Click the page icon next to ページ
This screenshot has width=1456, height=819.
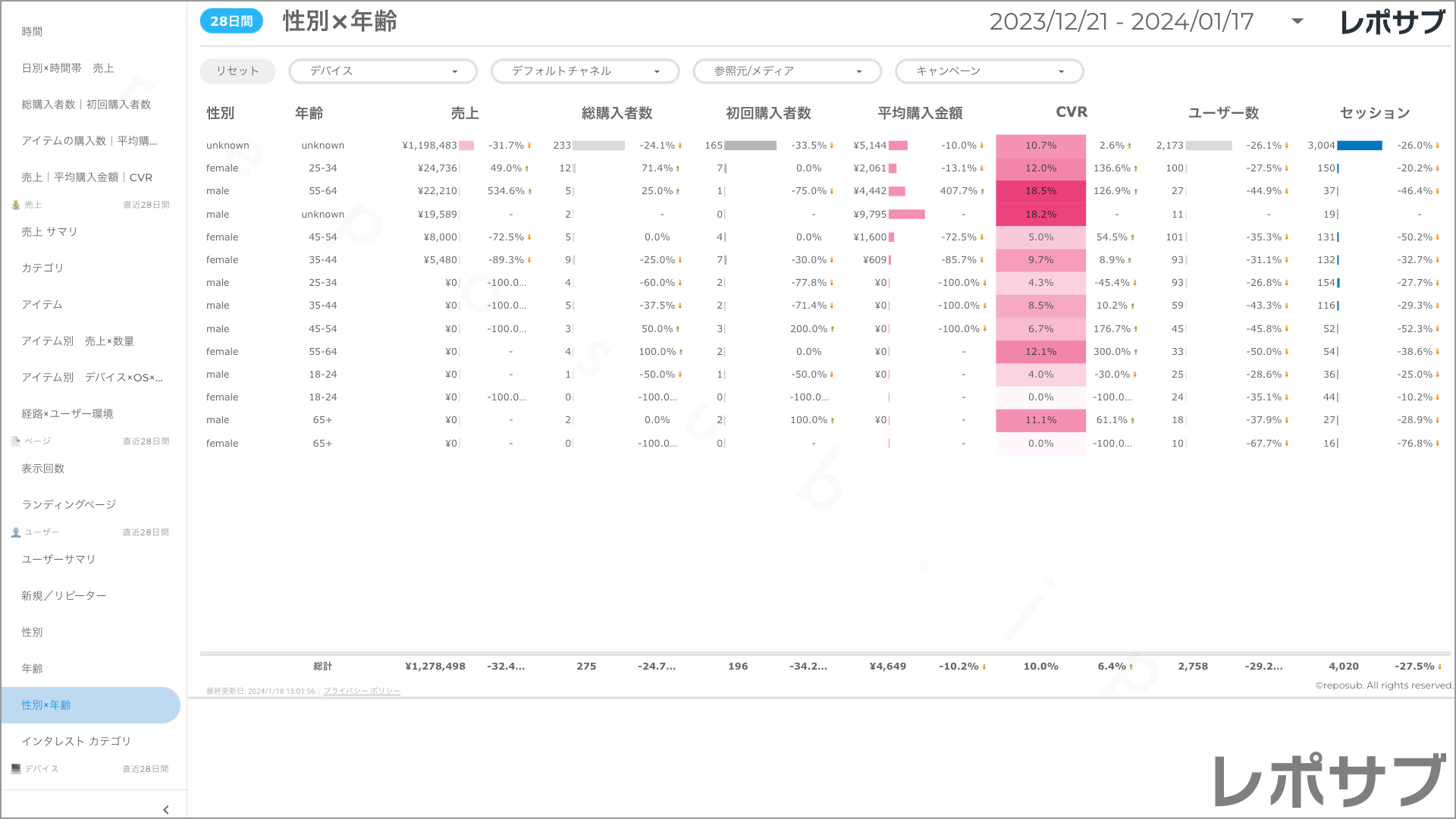pos(15,441)
